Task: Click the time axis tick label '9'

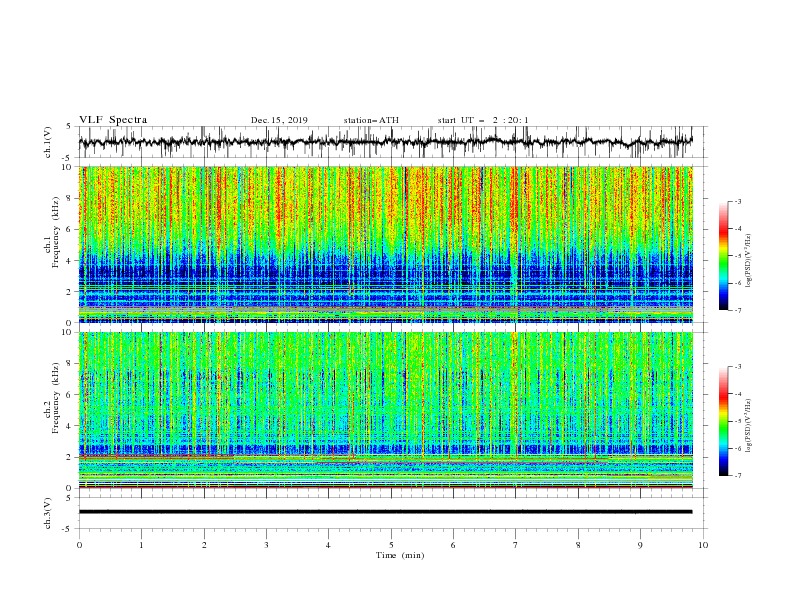Action: point(640,545)
